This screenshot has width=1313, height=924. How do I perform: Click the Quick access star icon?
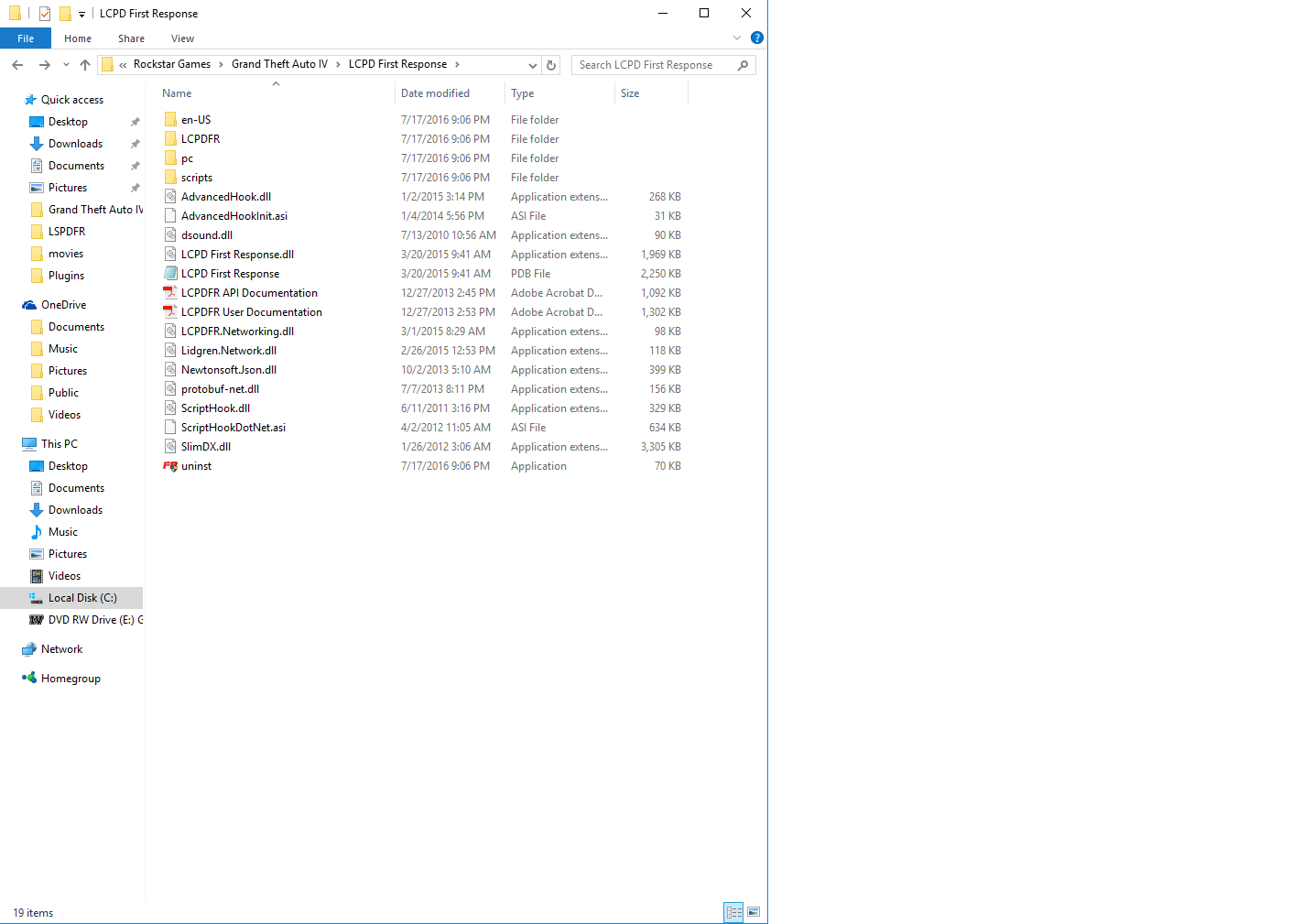tap(30, 100)
